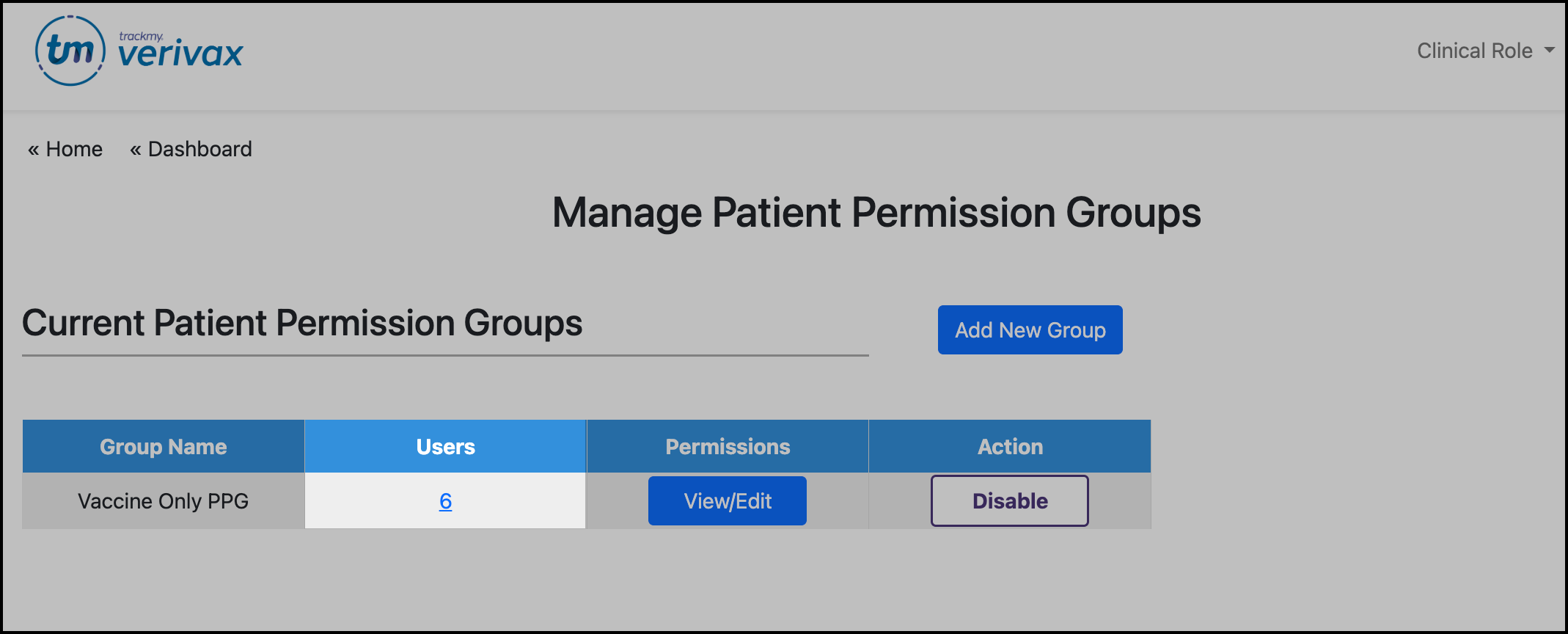The width and height of the screenshot is (1568, 634).
Task: Select the Vaccine Only PPG name cell
Action: point(163,501)
